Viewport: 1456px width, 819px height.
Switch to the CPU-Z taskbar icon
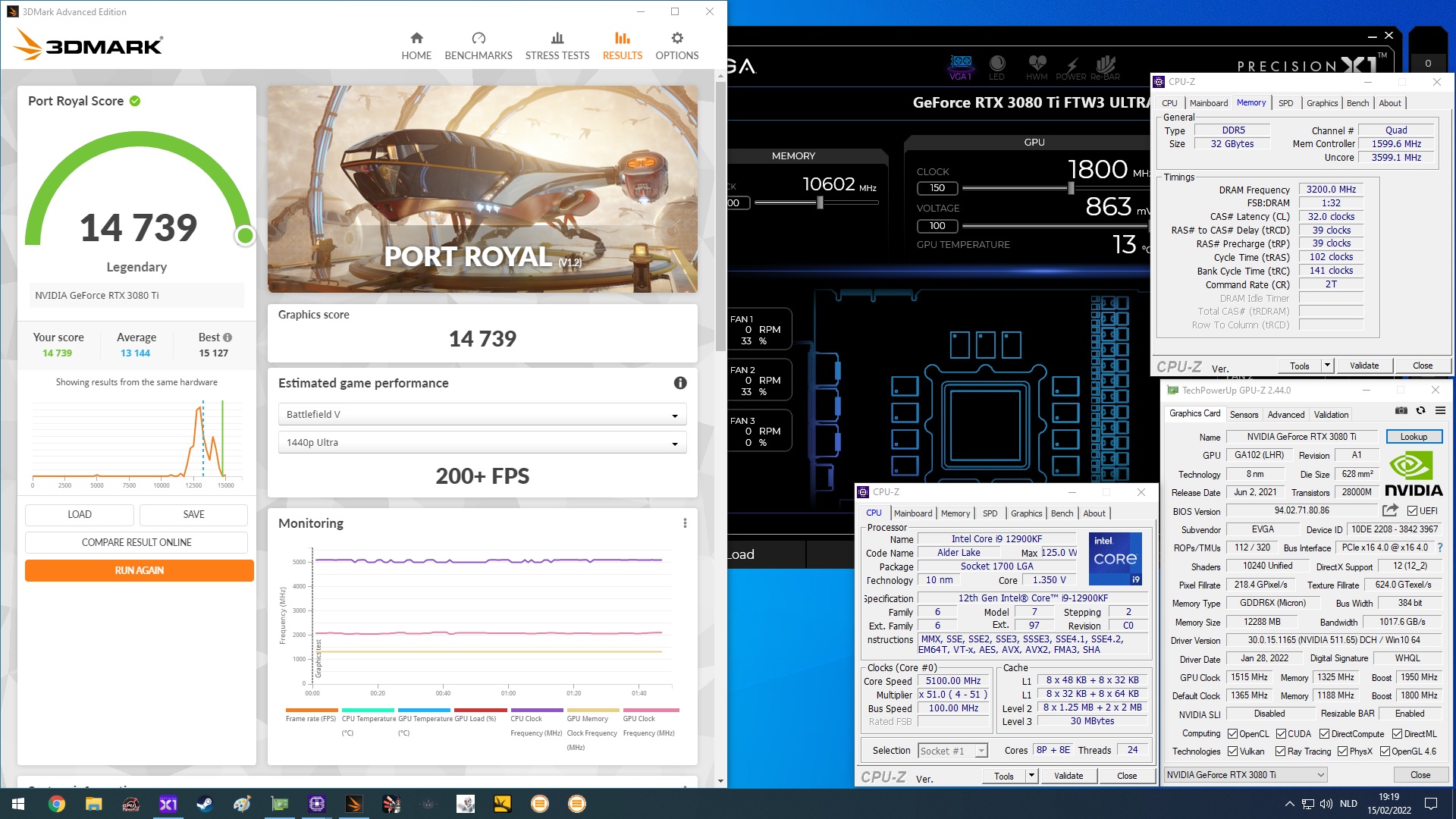coord(316,804)
